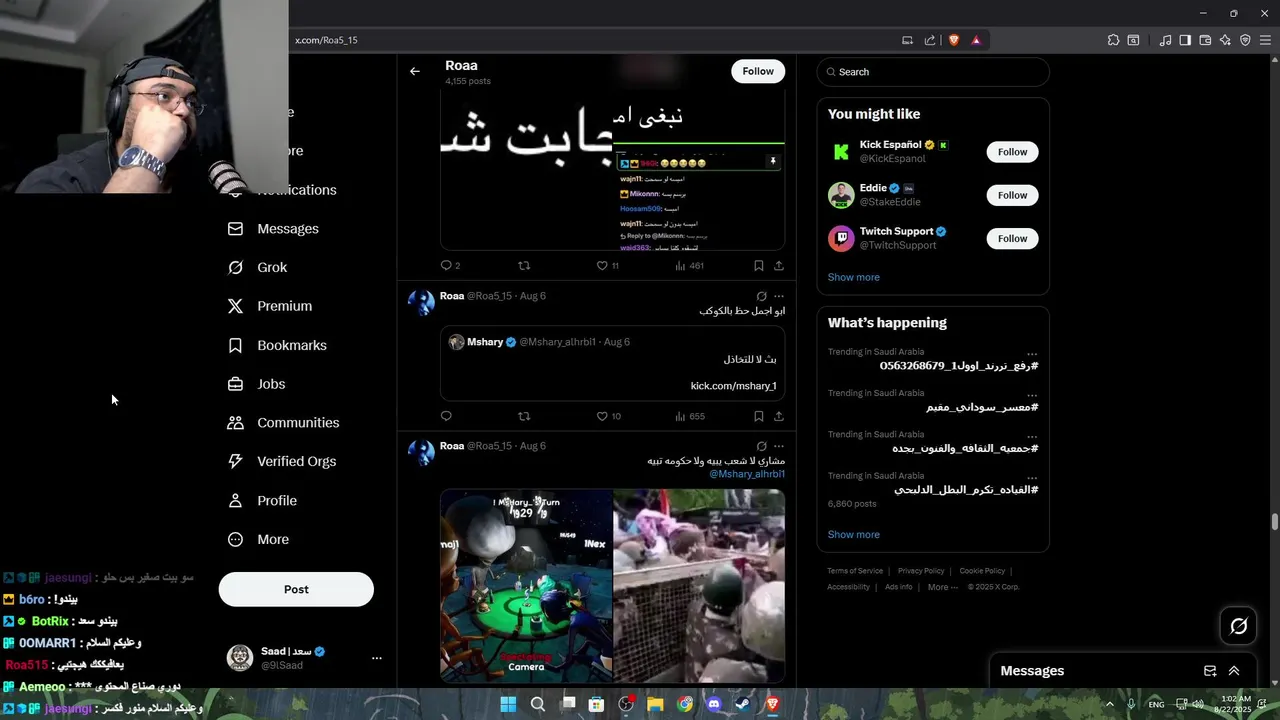Follow the Roaa profile
Viewport: 1280px width, 720px height.
point(758,71)
